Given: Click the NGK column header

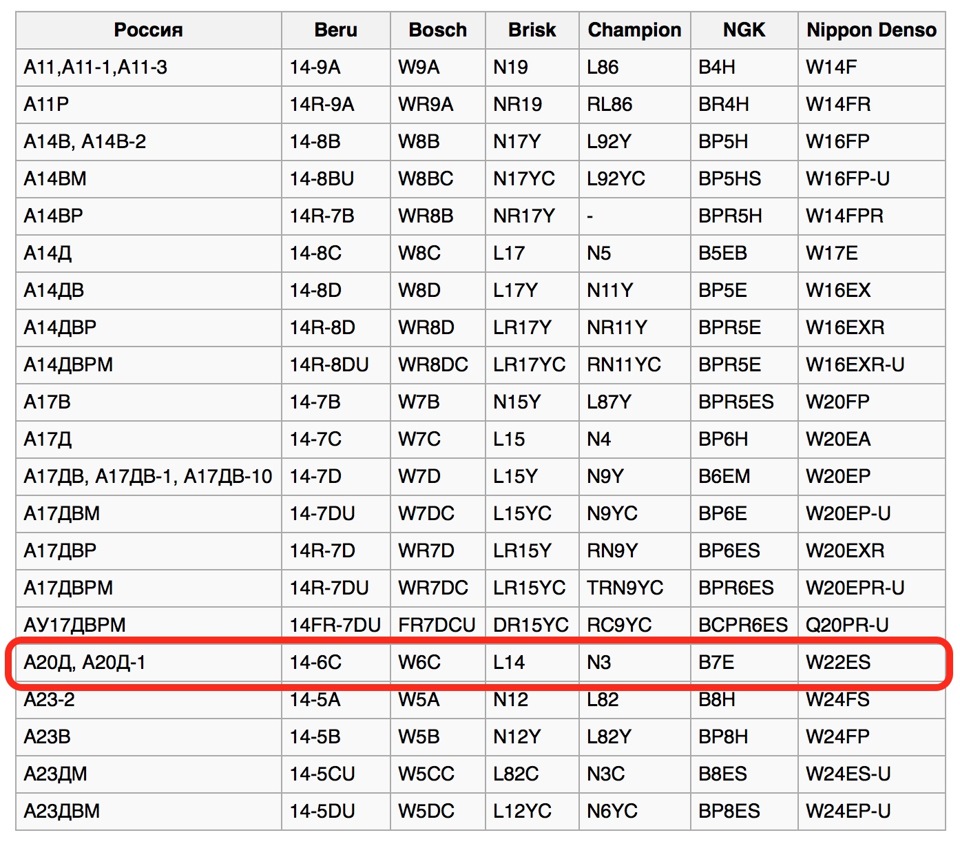Looking at the screenshot, I should click(744, 30).
